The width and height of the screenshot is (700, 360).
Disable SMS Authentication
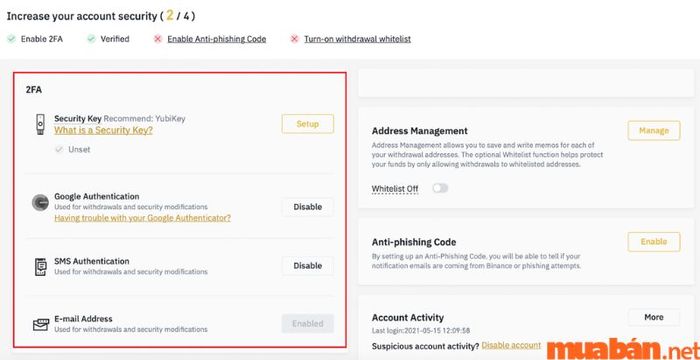[308, 266]
